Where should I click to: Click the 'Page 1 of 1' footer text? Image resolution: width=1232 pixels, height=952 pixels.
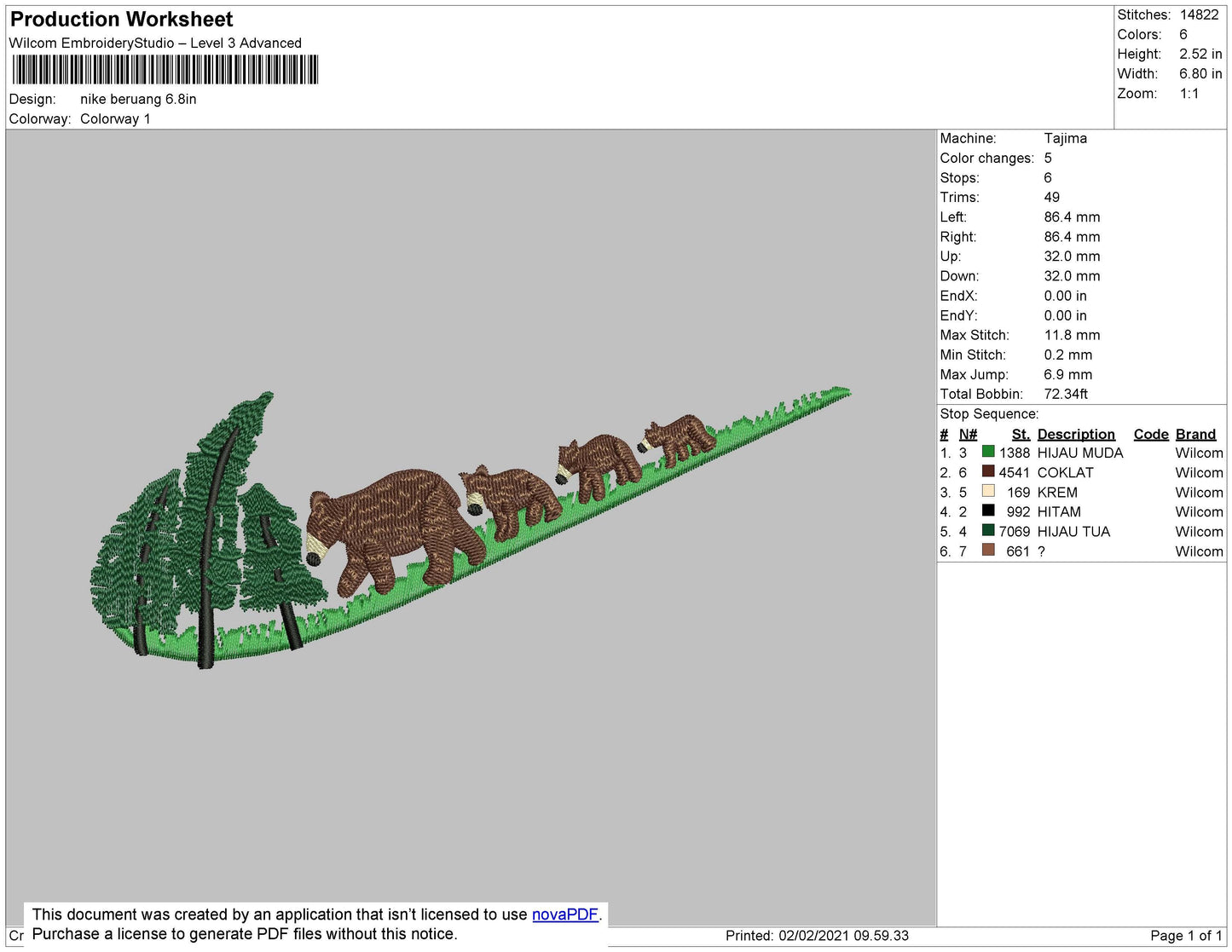point(1186,935)
